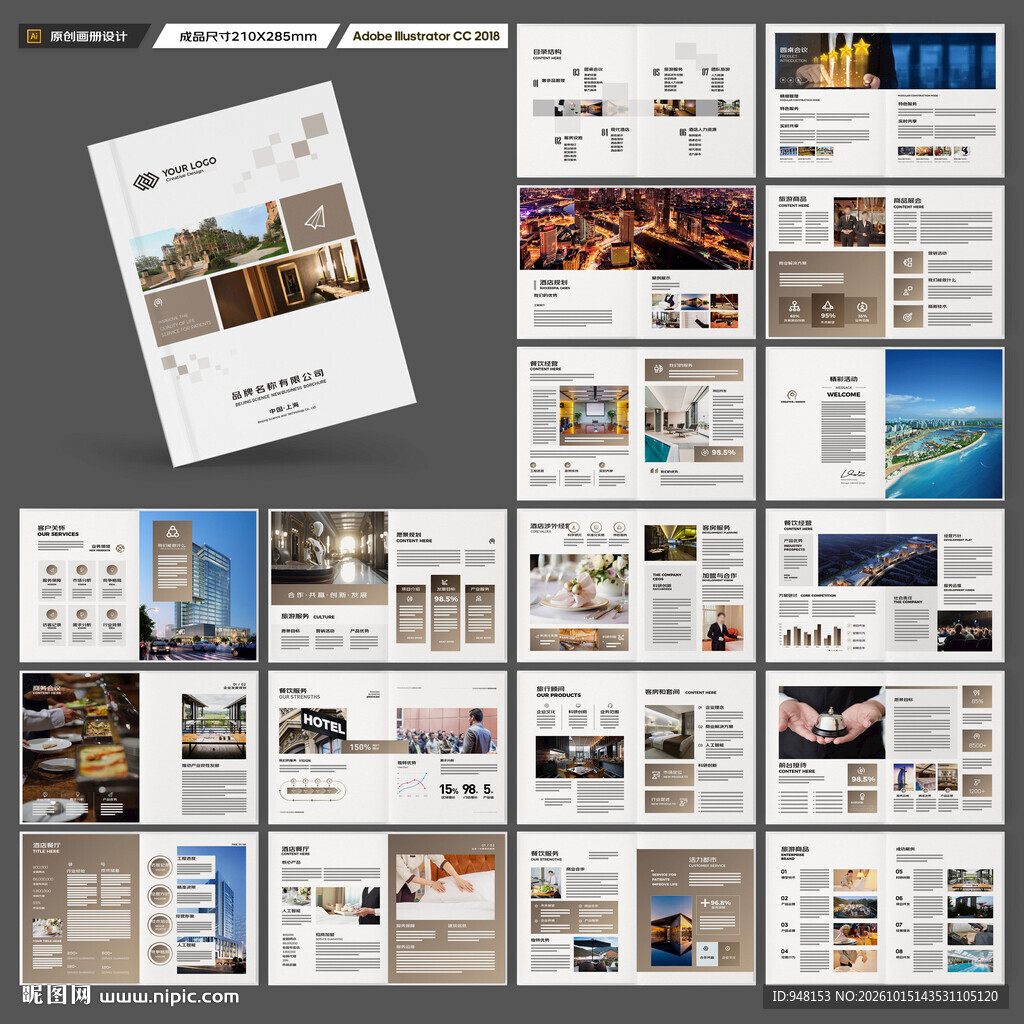Viewport: 1024px width, 1024px height.
Task: Click the 加盟与合作 heading
Action: [719, 576]
